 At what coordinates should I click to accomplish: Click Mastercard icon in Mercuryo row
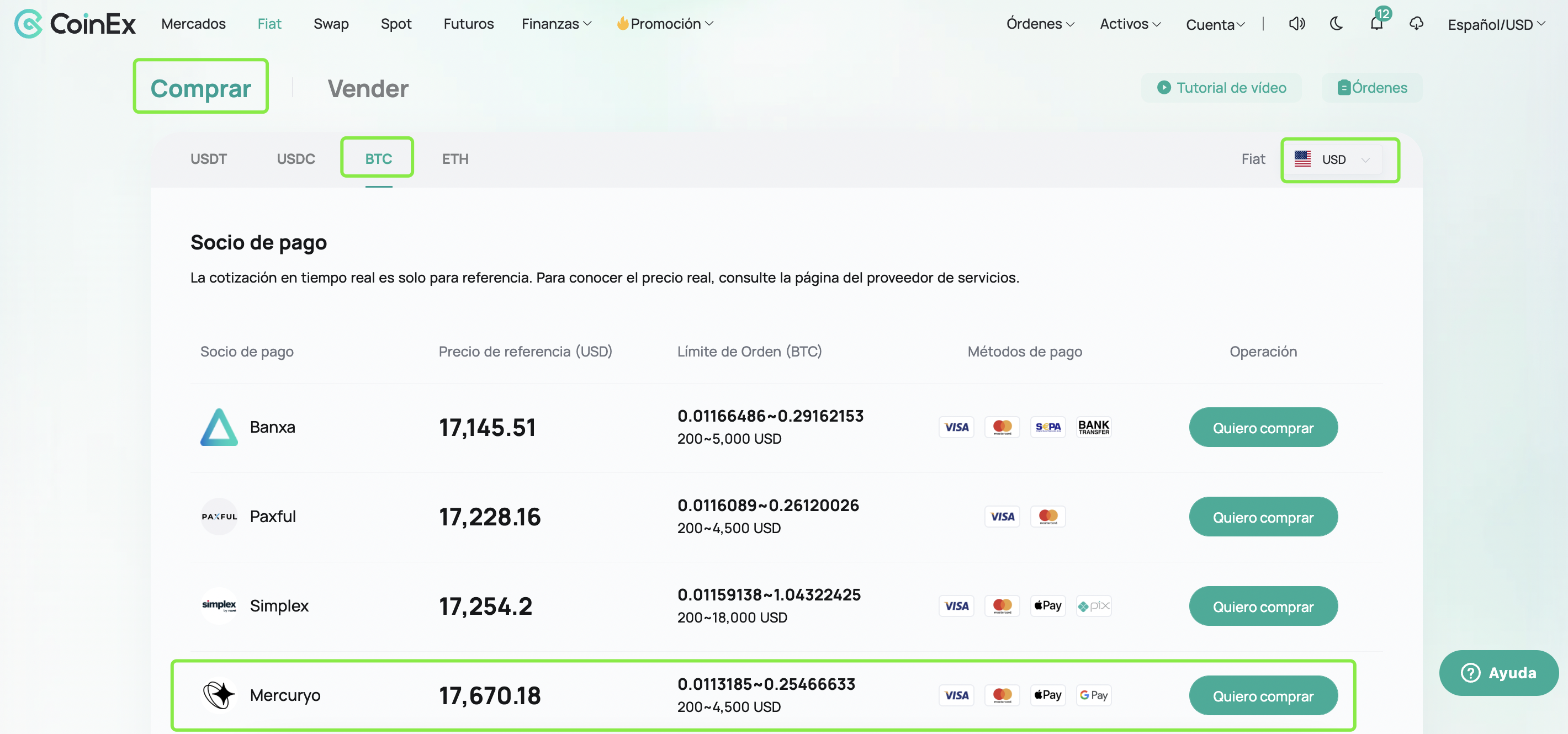tap(1002, 695)
